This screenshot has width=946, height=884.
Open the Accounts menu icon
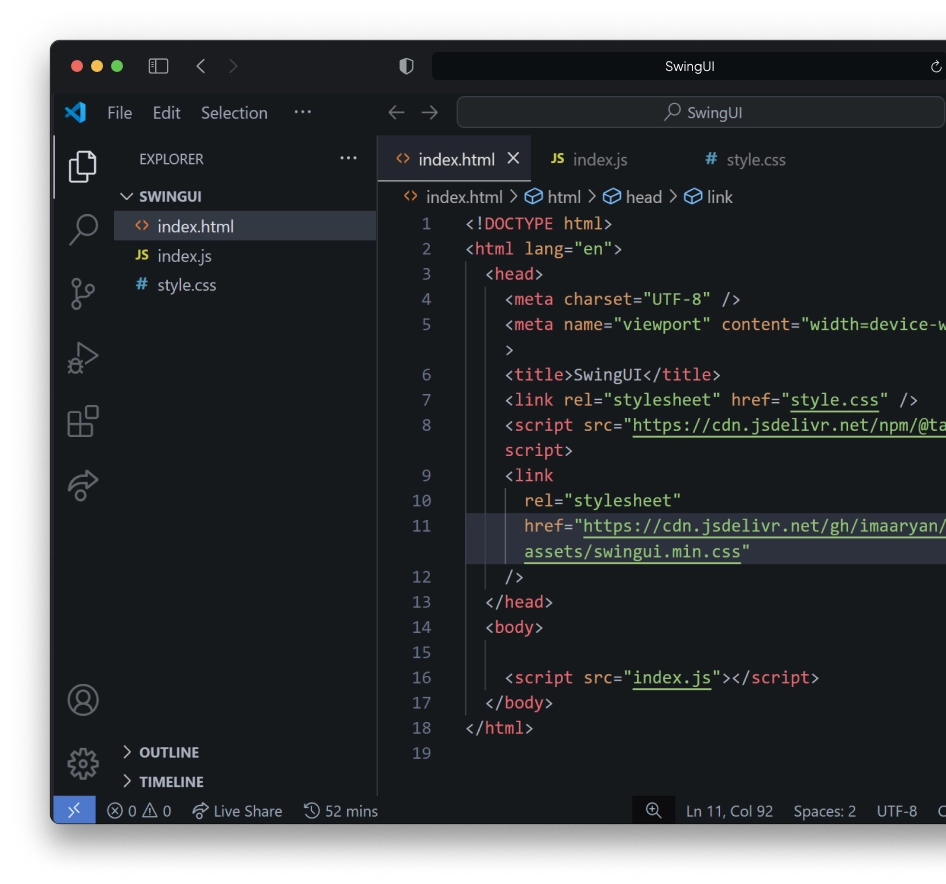83,700
